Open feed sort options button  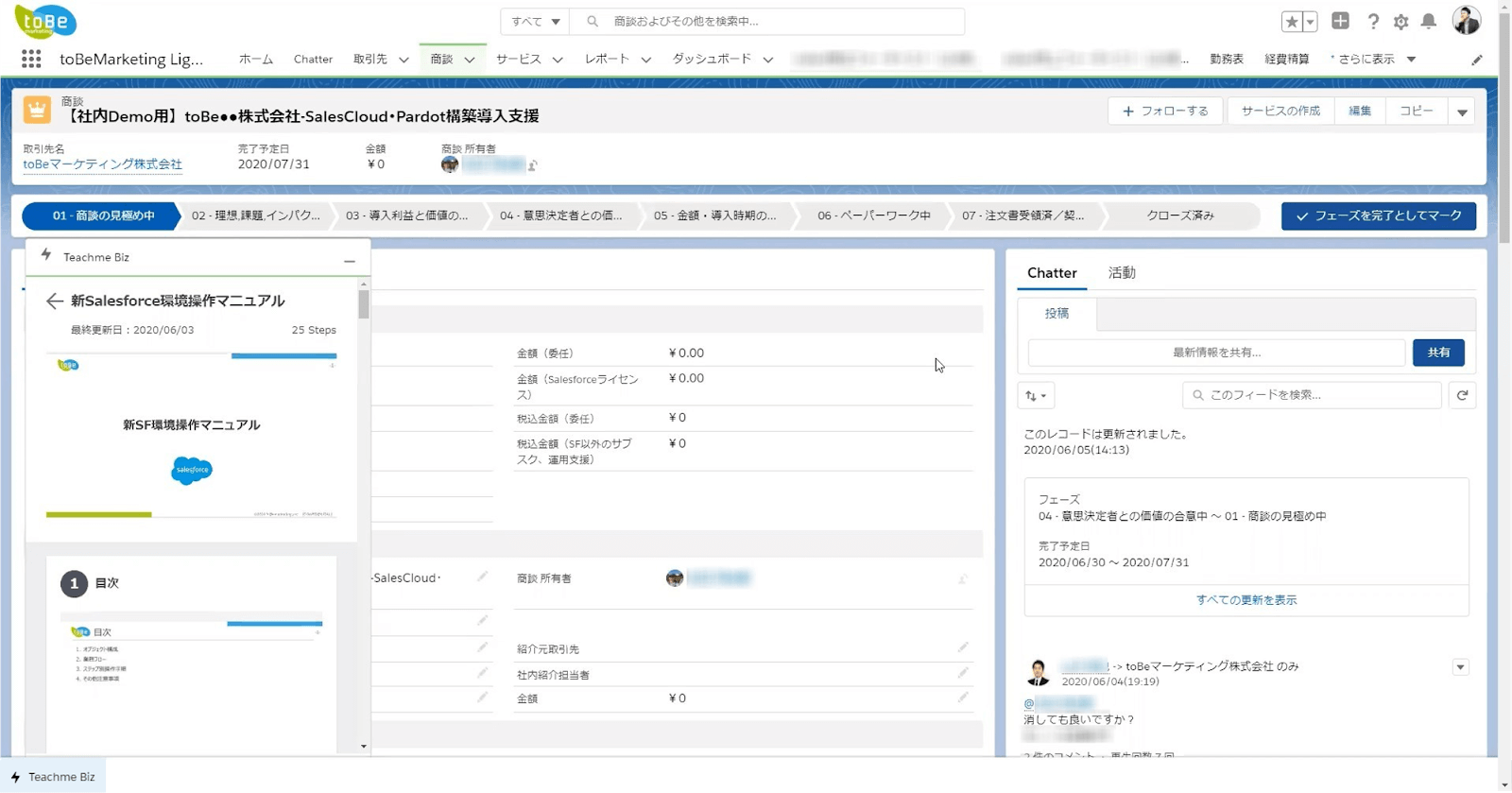[x=1036, y=395]
